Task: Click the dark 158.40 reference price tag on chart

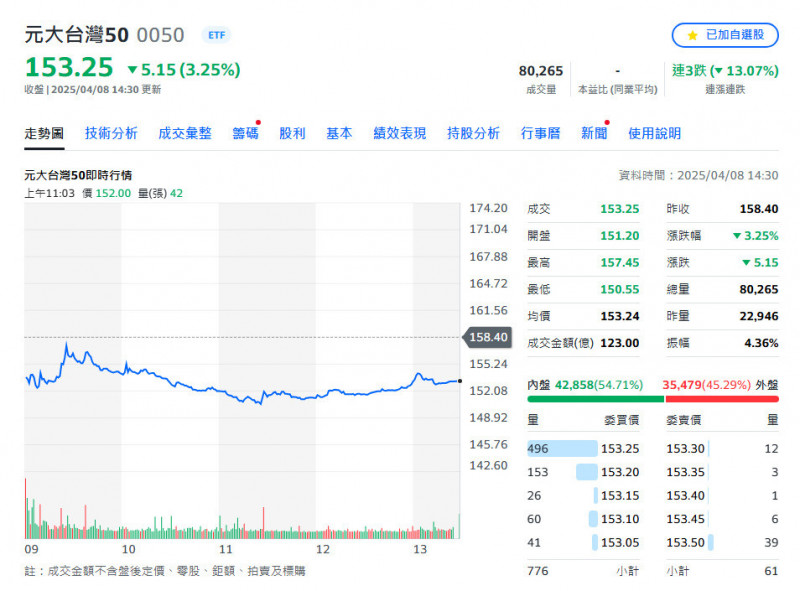Action: click(x=487, y=337)
